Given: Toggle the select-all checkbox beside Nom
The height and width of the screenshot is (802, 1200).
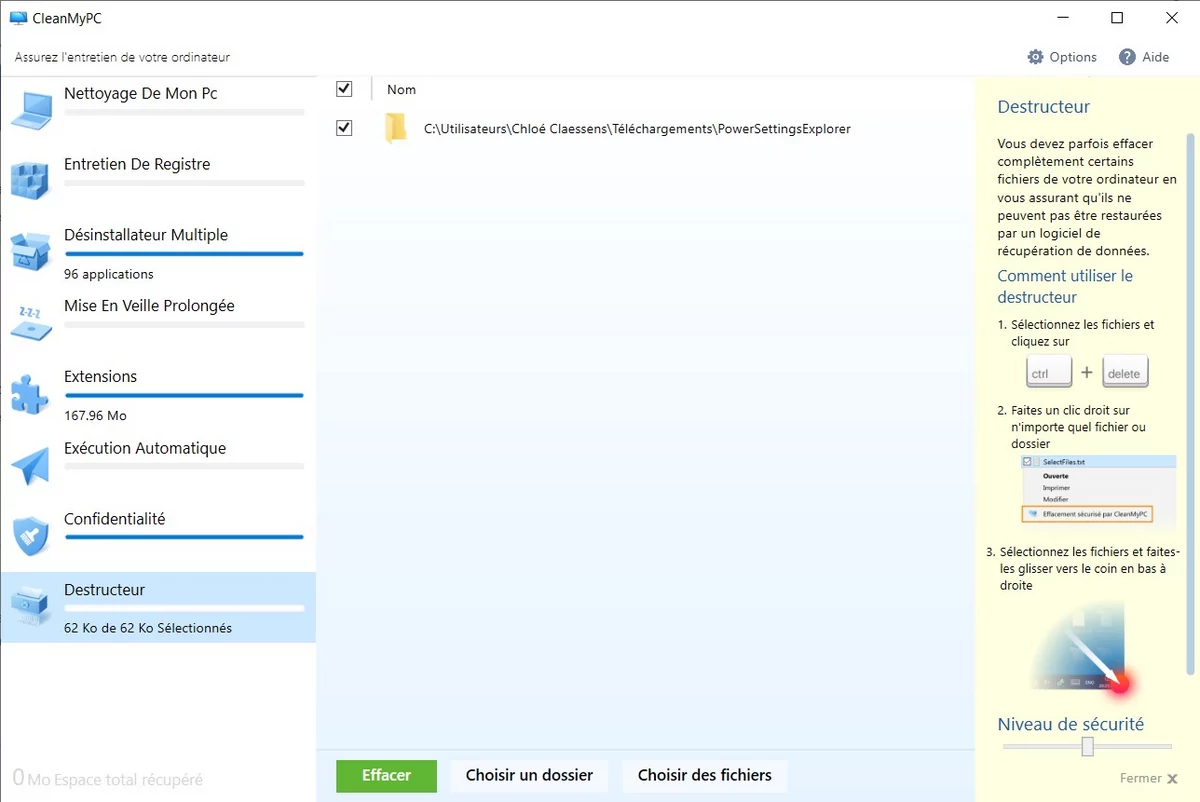Looking at the screenshot, I should (344, 89).
